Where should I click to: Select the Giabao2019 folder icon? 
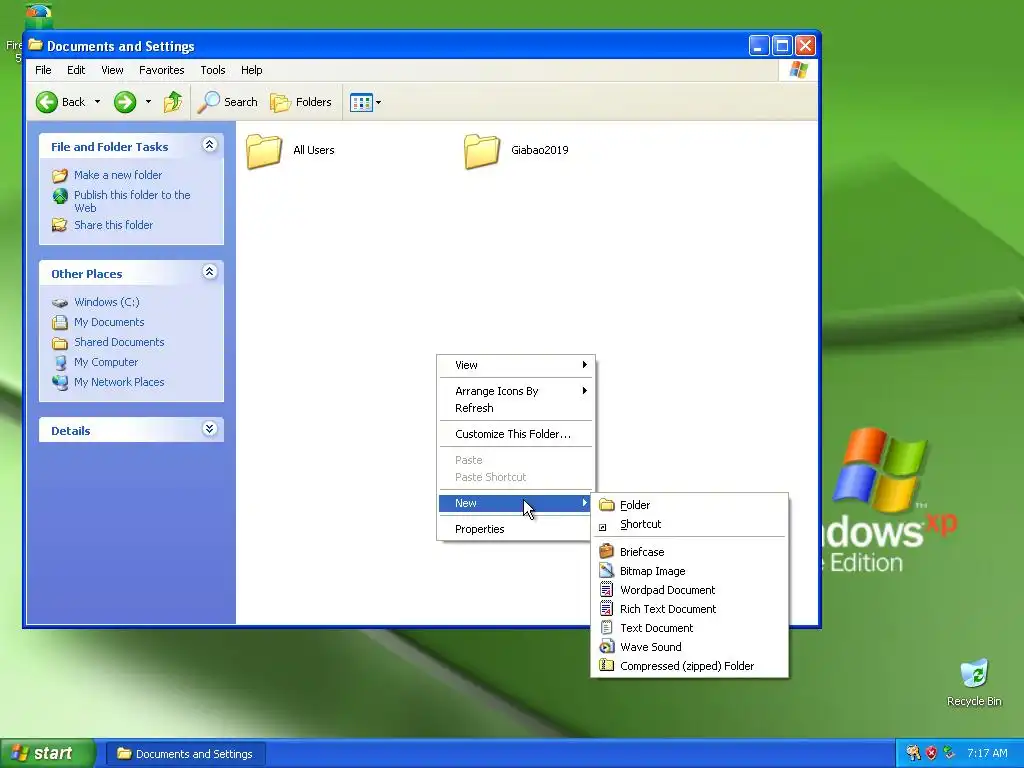click(482, 151)
